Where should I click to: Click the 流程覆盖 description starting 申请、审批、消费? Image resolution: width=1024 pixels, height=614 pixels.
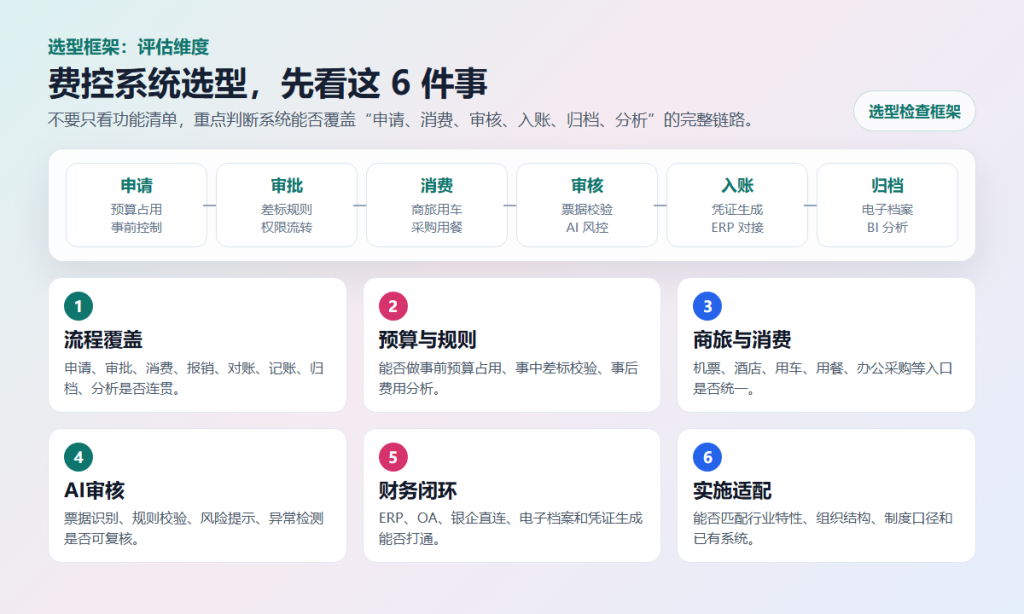click(194, 378)
